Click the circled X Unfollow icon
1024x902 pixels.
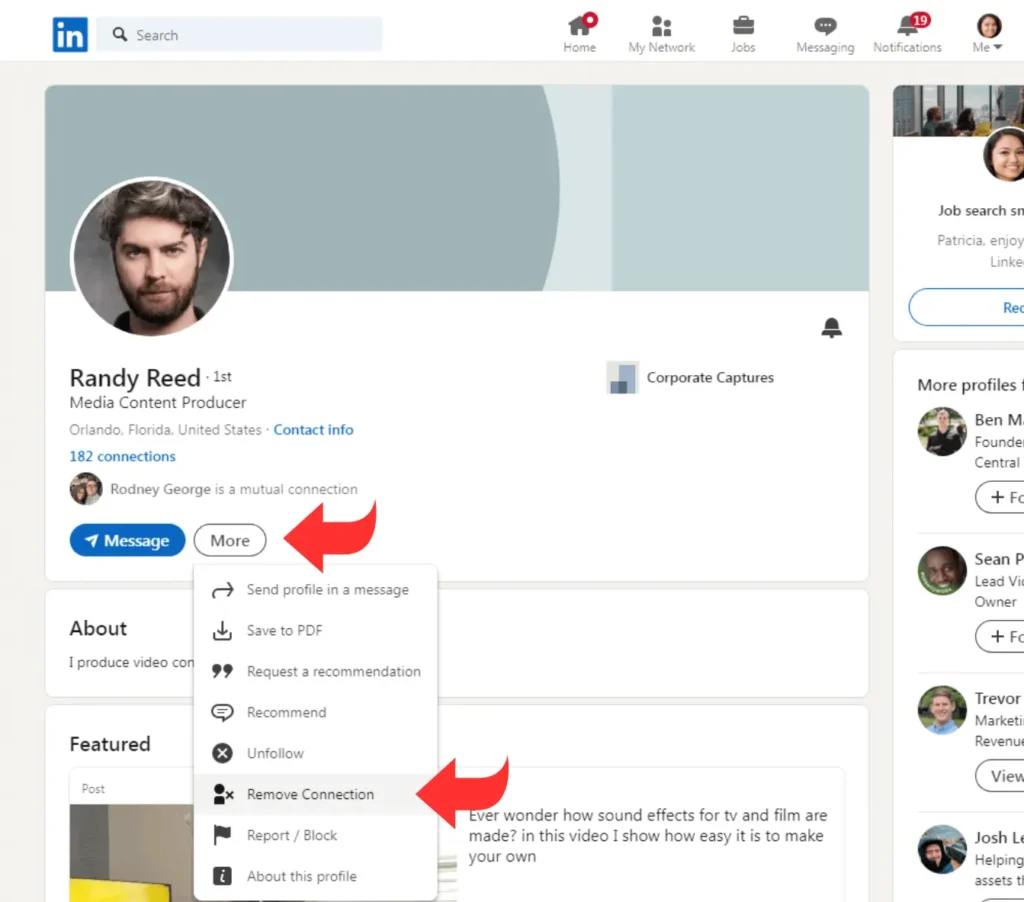222,754
